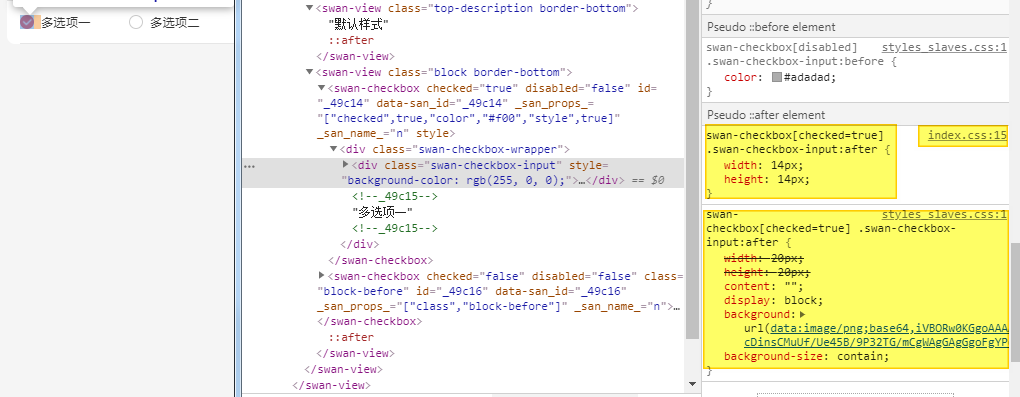Screen dimensions: 1020x397
Task: Click the Pseudo ::before element section header
Action: 861,27
